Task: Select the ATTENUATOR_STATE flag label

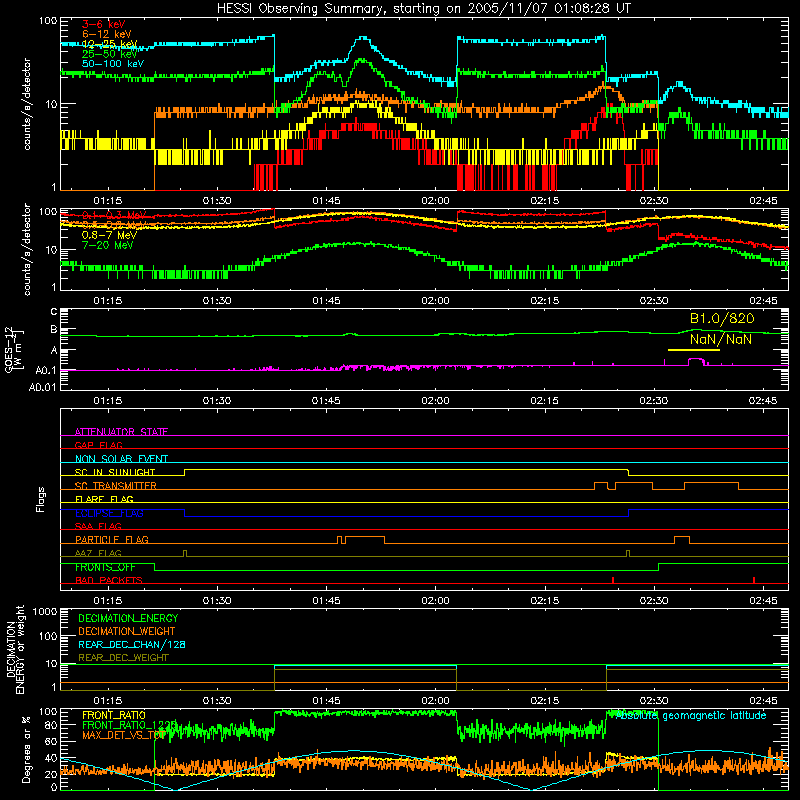Action: pos(121,432)
